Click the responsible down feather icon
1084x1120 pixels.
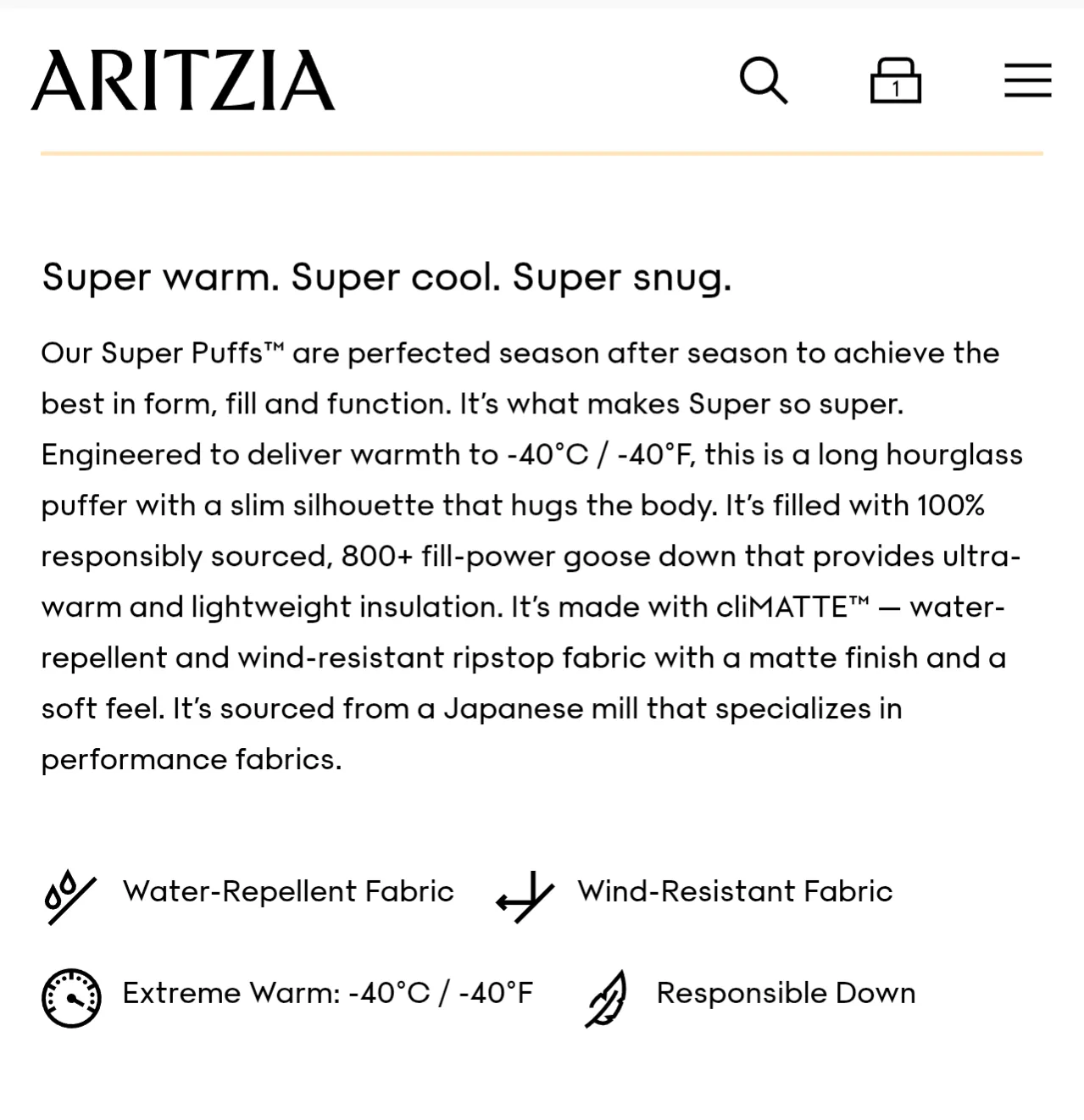606,998
